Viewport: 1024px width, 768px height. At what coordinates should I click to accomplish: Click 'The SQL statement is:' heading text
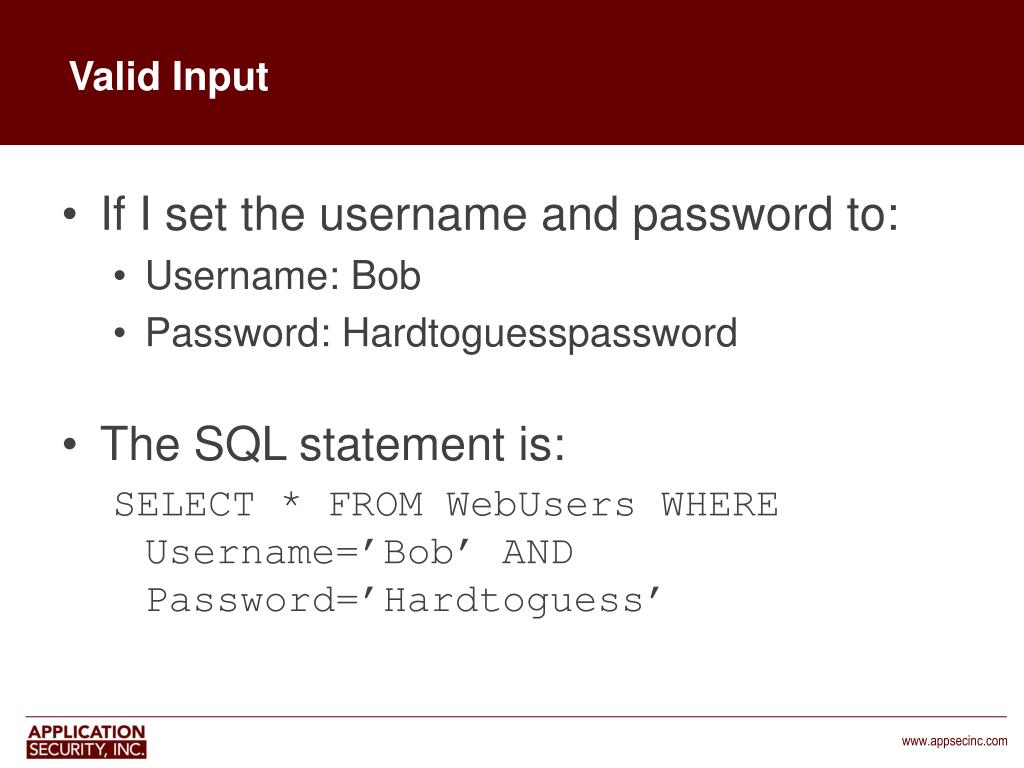tap(332, 443)
